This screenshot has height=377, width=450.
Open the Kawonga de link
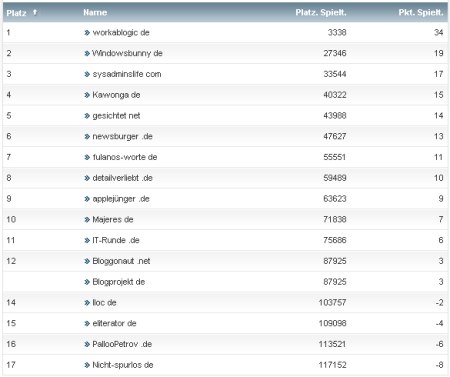[116, 95]
